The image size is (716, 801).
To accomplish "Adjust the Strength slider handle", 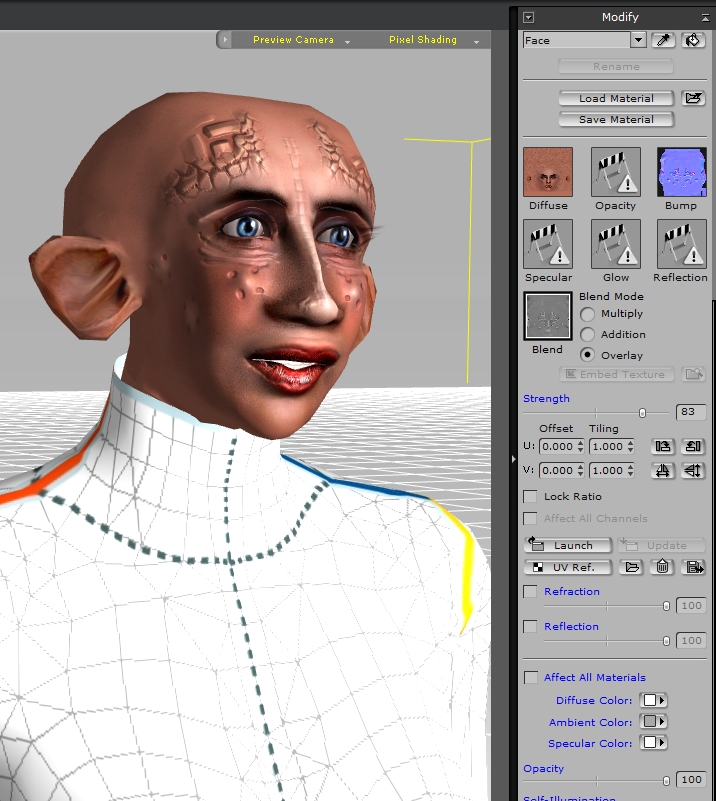I will point(642,413).
